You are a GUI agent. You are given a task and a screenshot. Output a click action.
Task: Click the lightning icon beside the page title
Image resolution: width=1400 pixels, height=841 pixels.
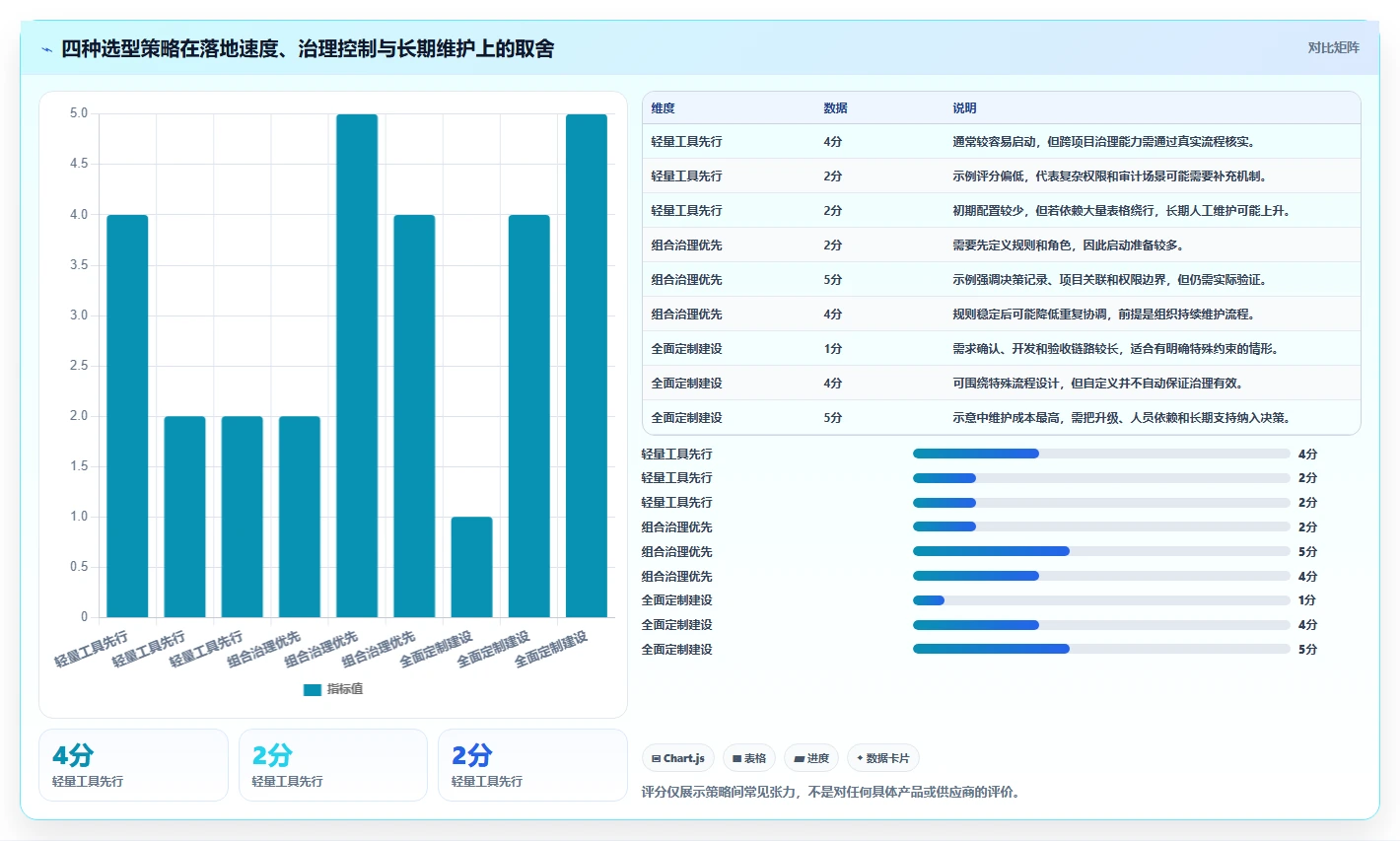tap(46, 49)
